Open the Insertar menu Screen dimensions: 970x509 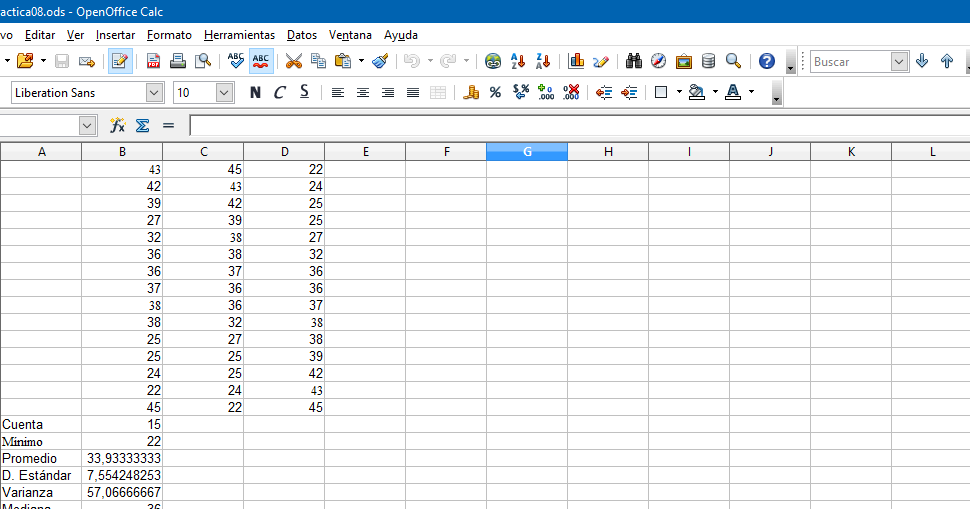point(115,35)
